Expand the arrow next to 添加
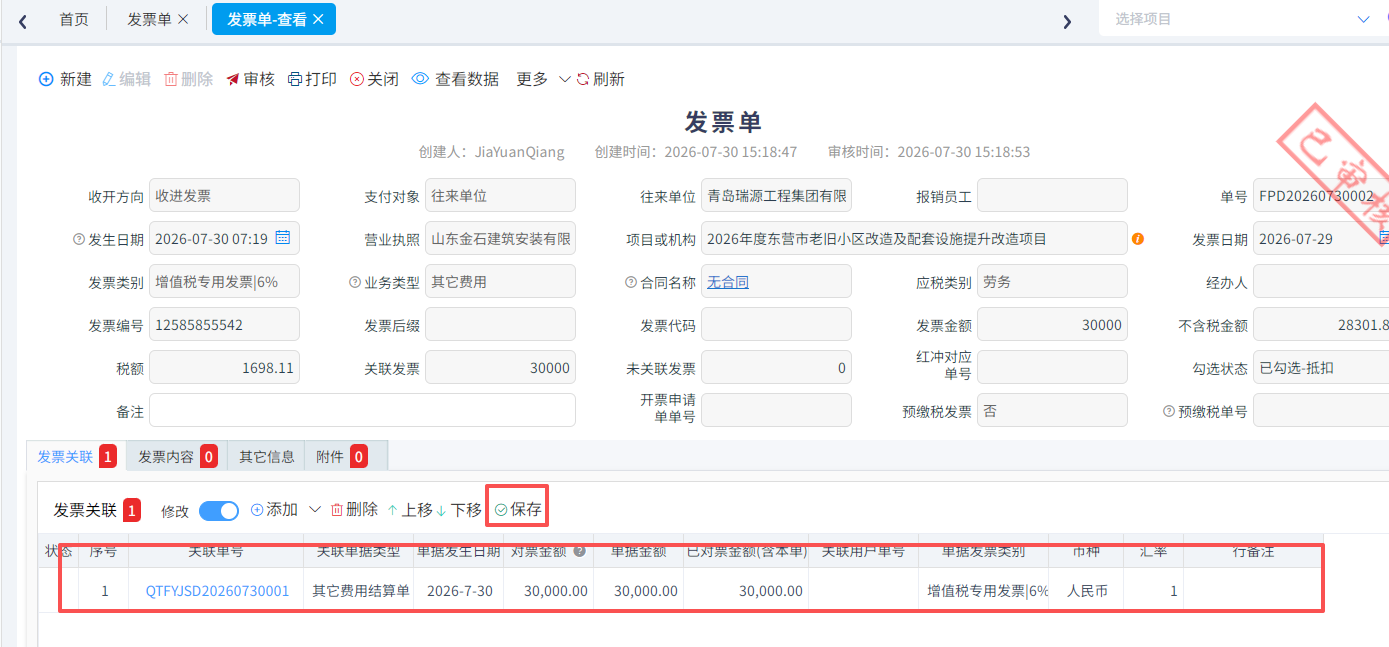The image size is (1389, 647). 315,510
